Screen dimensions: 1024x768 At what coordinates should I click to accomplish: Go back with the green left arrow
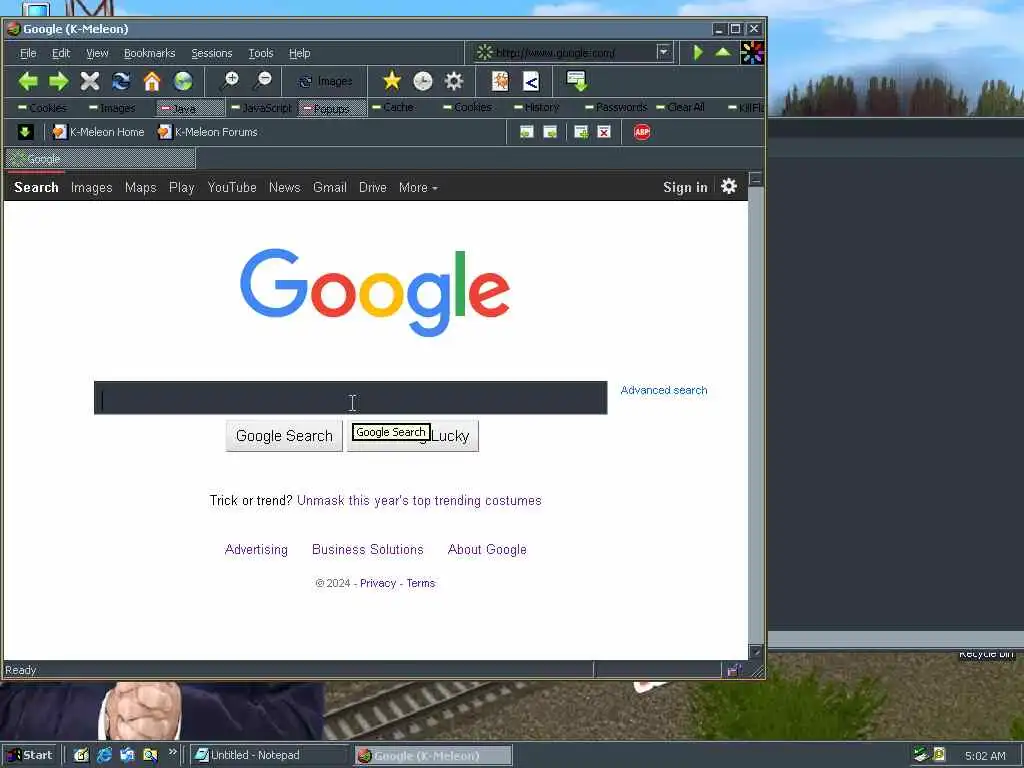point(27,82)
